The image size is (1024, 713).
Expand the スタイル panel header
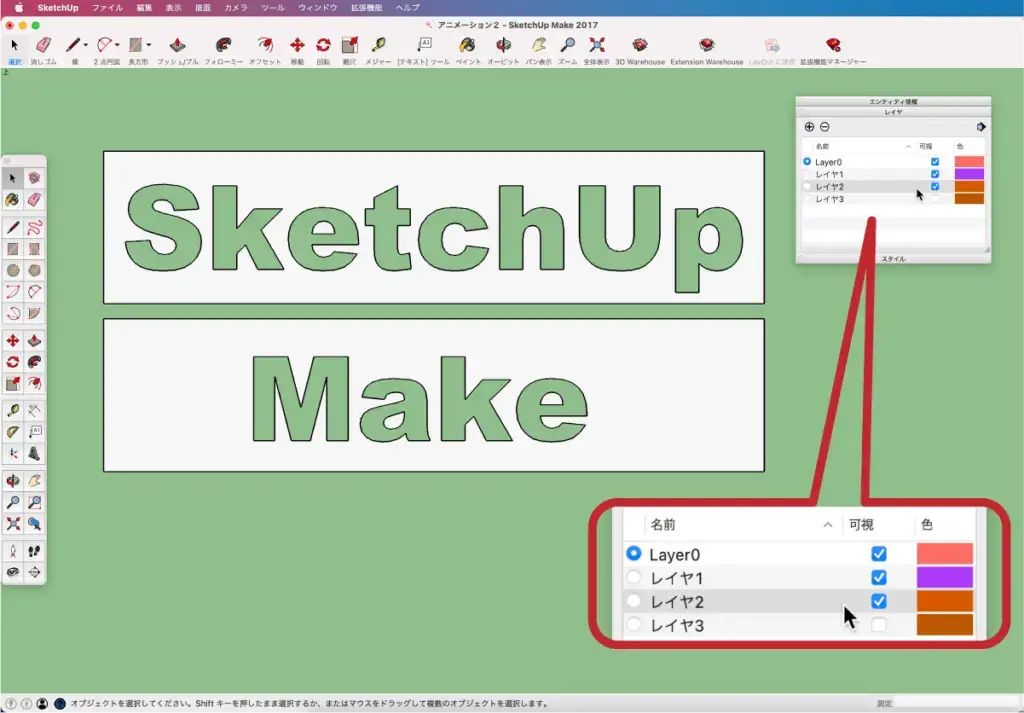[892, 259]
